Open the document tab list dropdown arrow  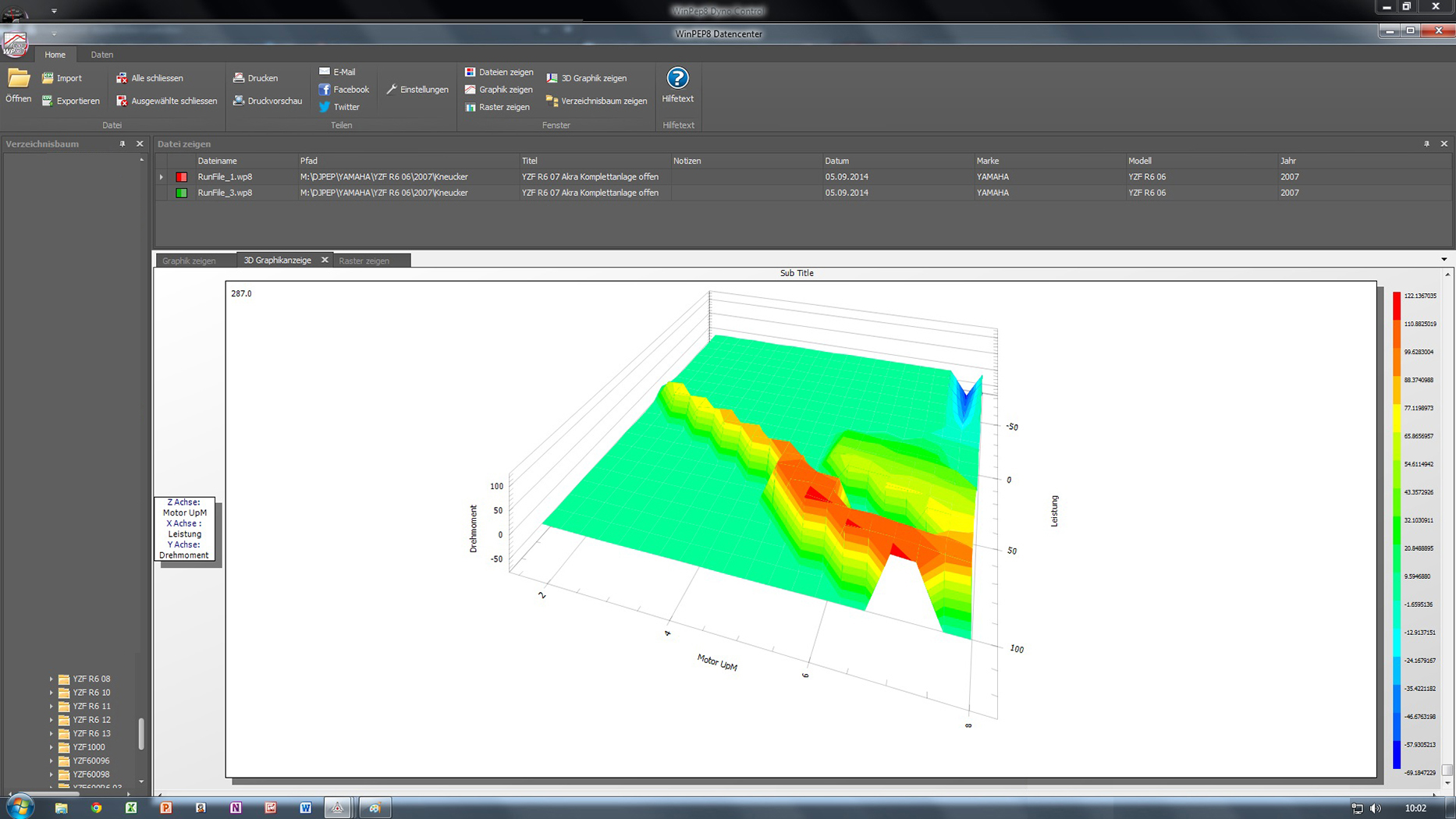(x=1444, y=260)
